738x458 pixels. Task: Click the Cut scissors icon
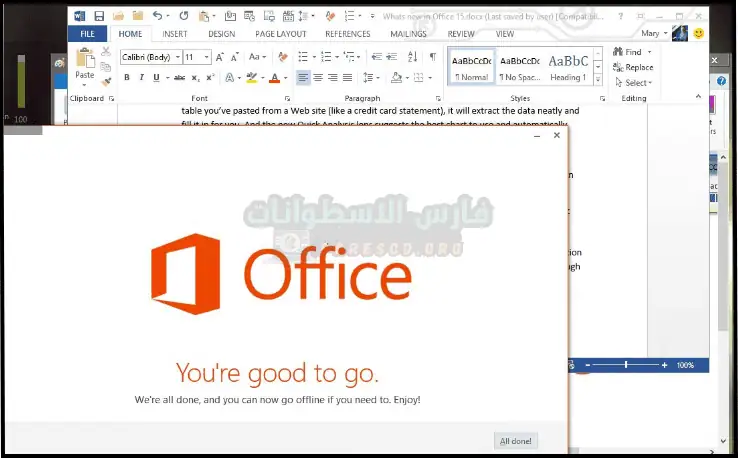106,52
